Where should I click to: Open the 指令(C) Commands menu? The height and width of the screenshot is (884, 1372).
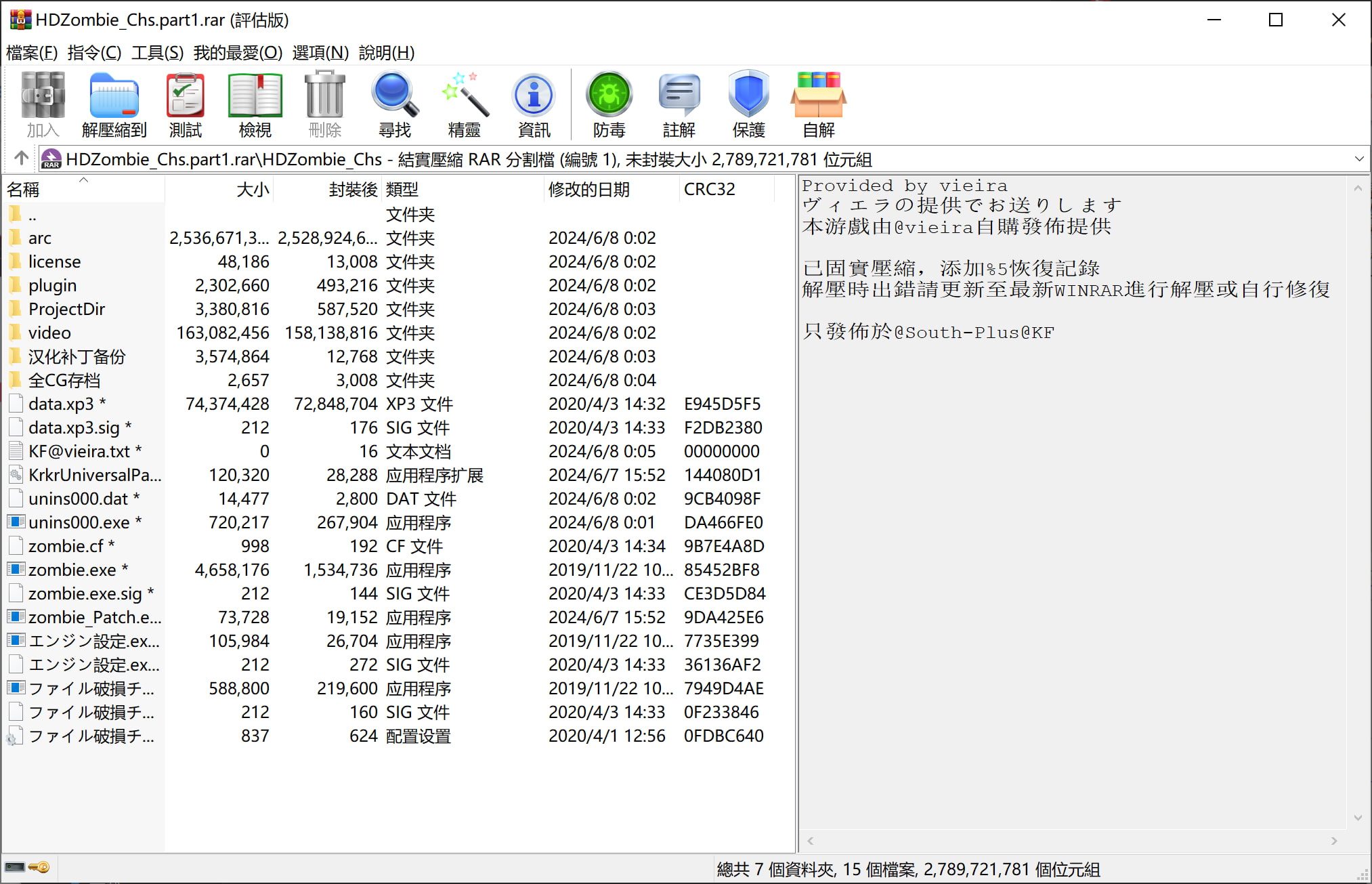click(94, 53)
